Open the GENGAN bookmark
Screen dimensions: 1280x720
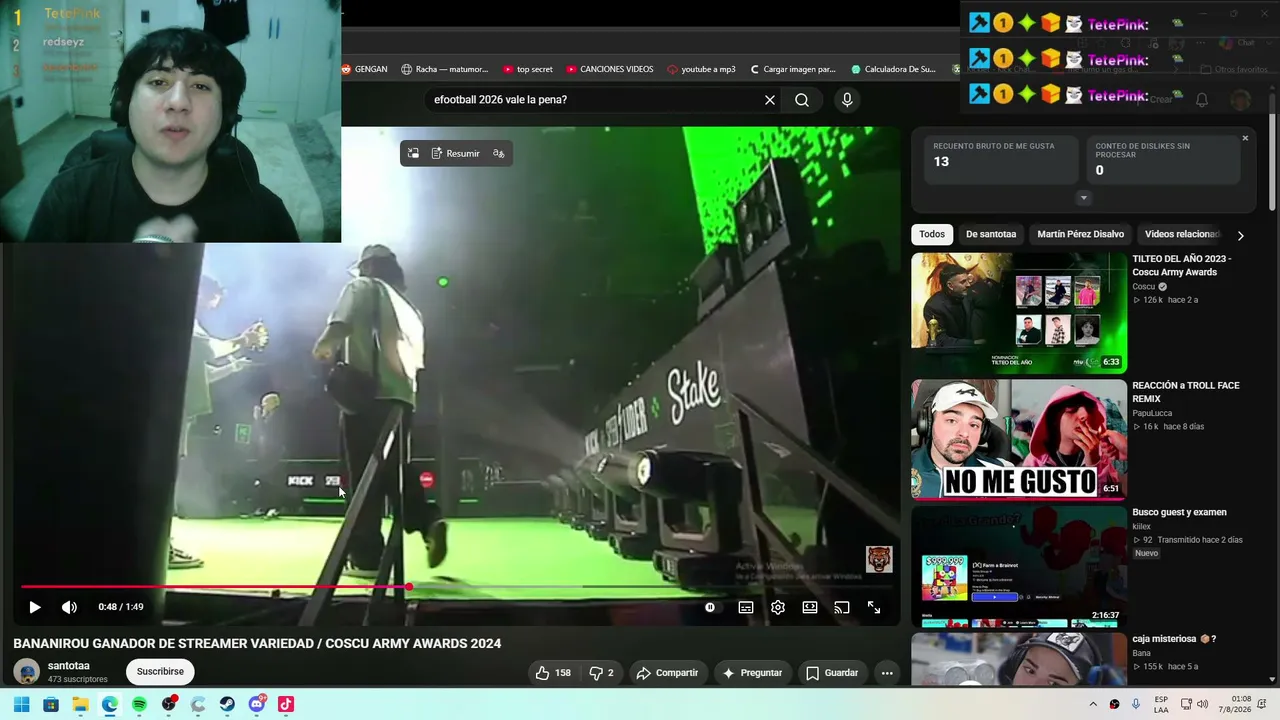pyautogui.click(x=365, y=69)
